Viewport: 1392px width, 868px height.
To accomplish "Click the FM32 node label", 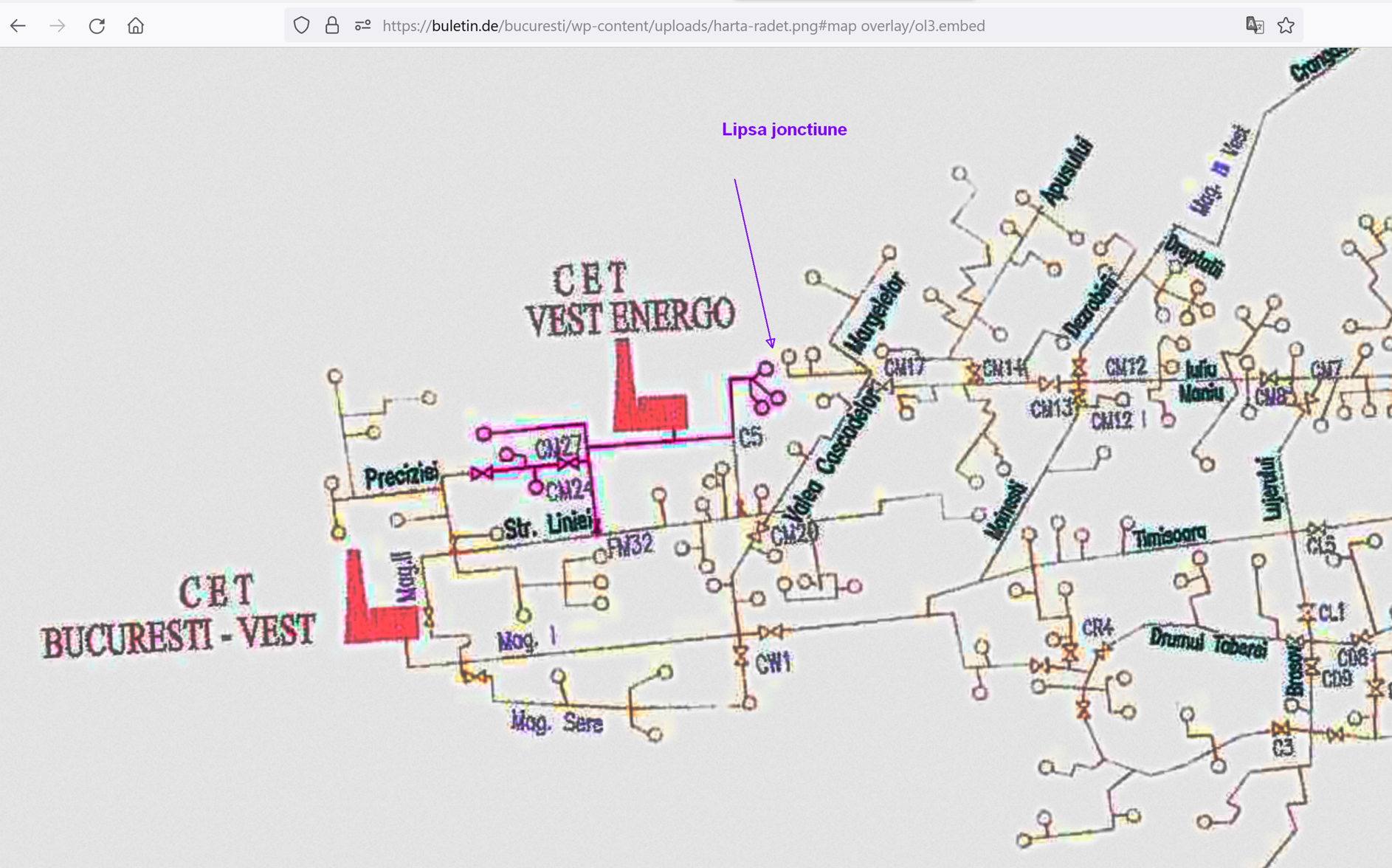I will (630, 545).
